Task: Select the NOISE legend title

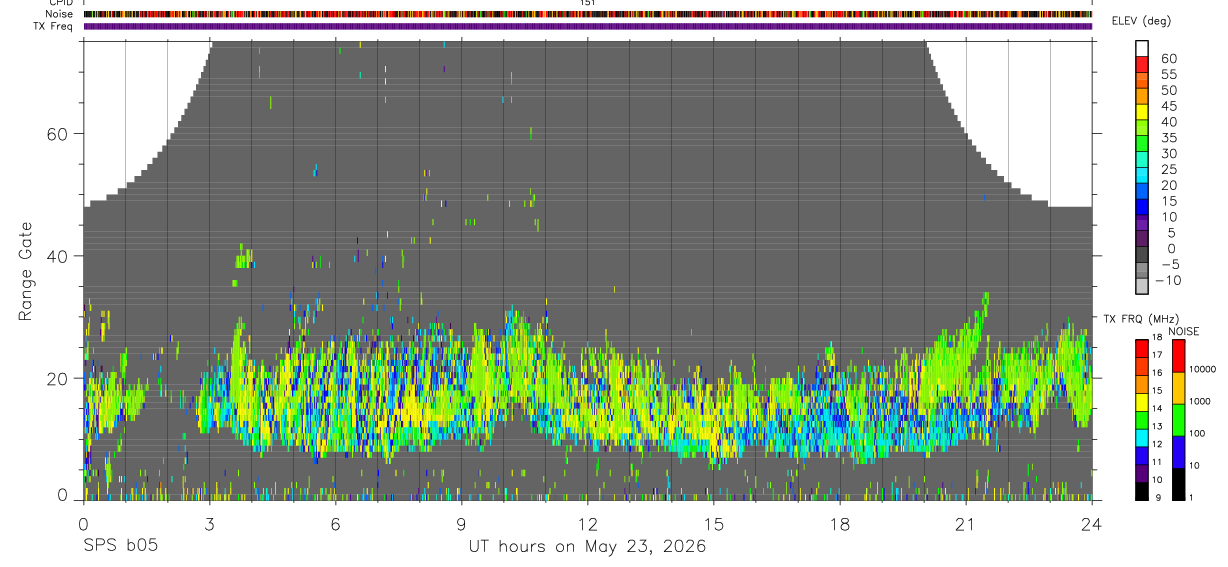Action: (x=1184, y=331)
